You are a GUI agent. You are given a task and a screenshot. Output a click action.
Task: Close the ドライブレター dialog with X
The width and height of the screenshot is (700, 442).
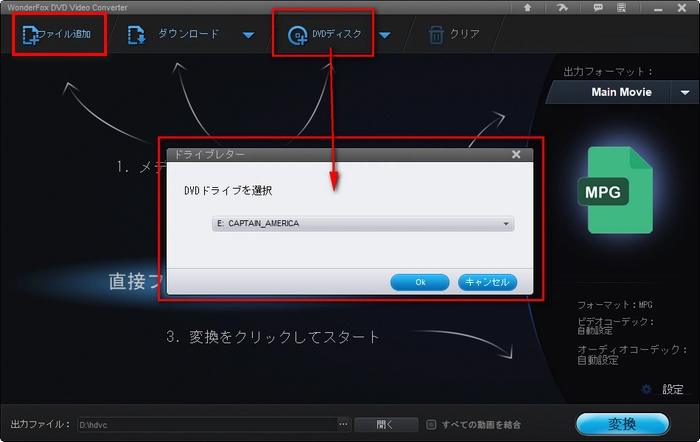coord(516,155)
